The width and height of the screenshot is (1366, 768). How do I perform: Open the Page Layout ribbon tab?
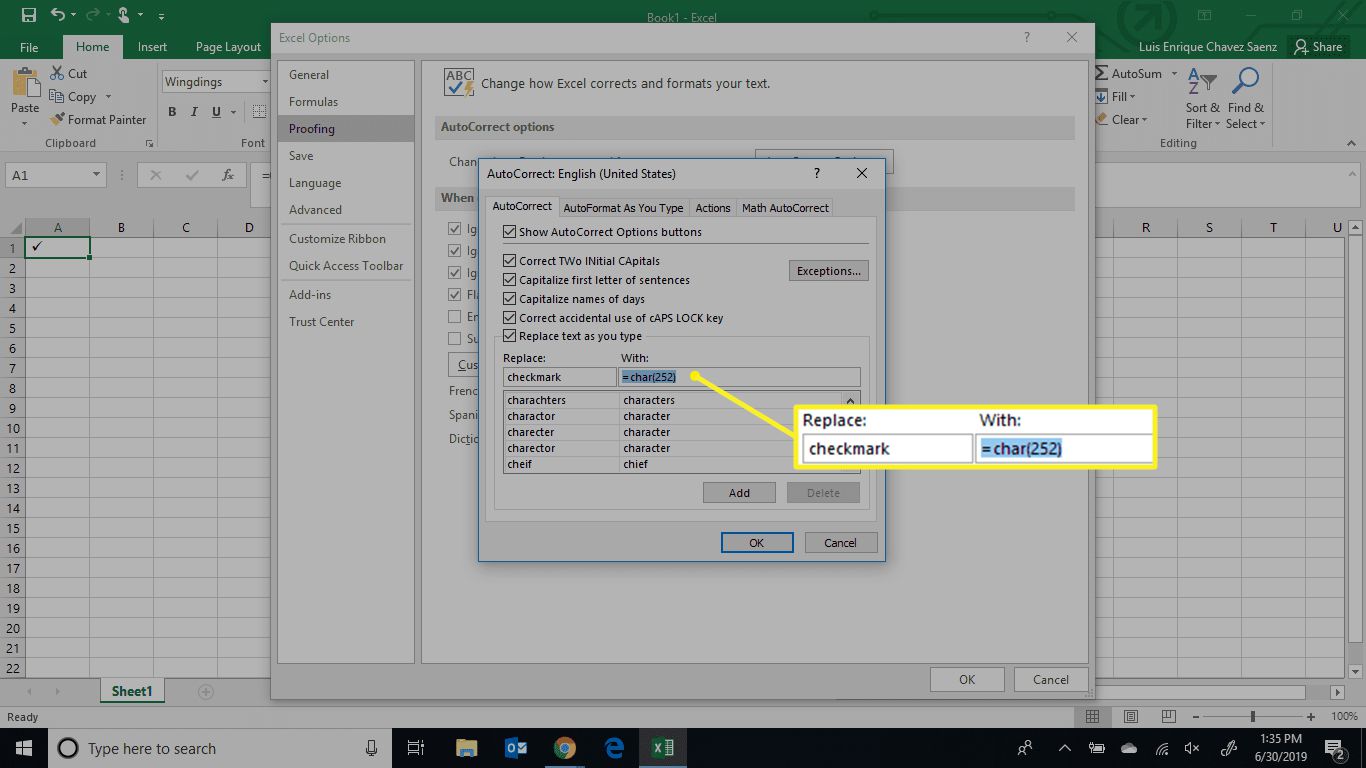click(228, 46)
